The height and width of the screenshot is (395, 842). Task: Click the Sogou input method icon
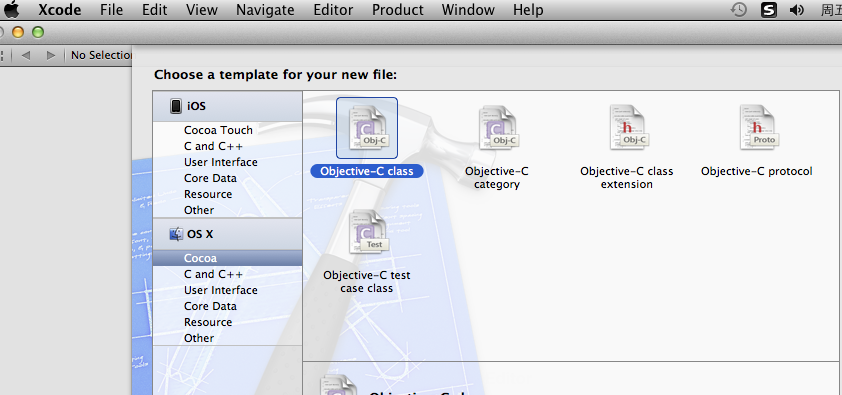(769, 10)
